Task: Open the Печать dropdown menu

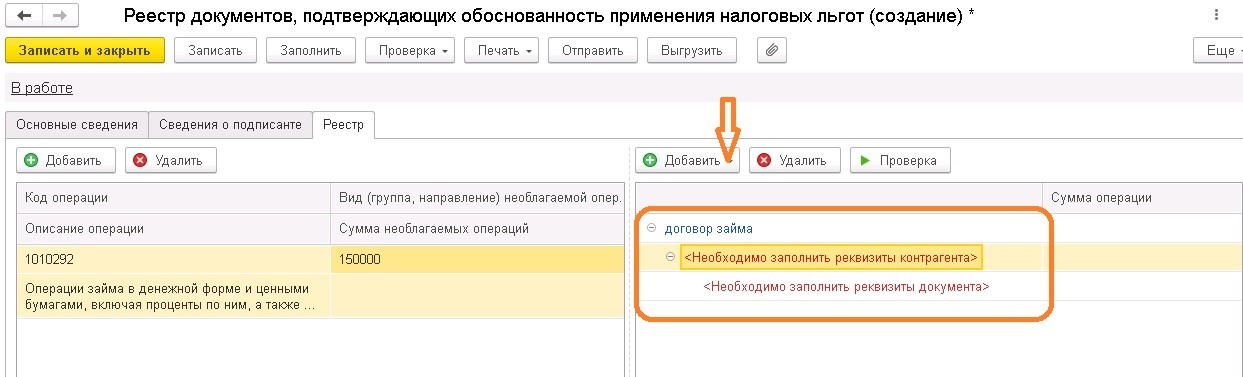Action: click(x=502, y=50)
